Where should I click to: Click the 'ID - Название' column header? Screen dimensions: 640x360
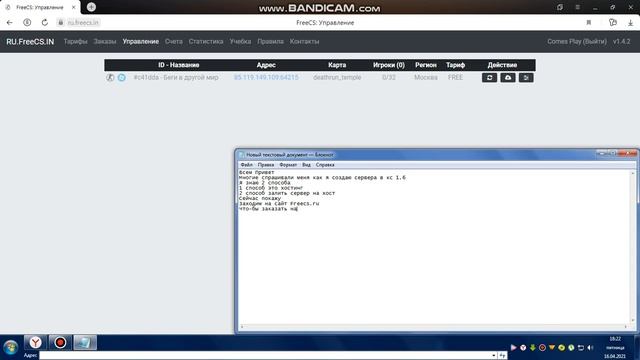179,65
